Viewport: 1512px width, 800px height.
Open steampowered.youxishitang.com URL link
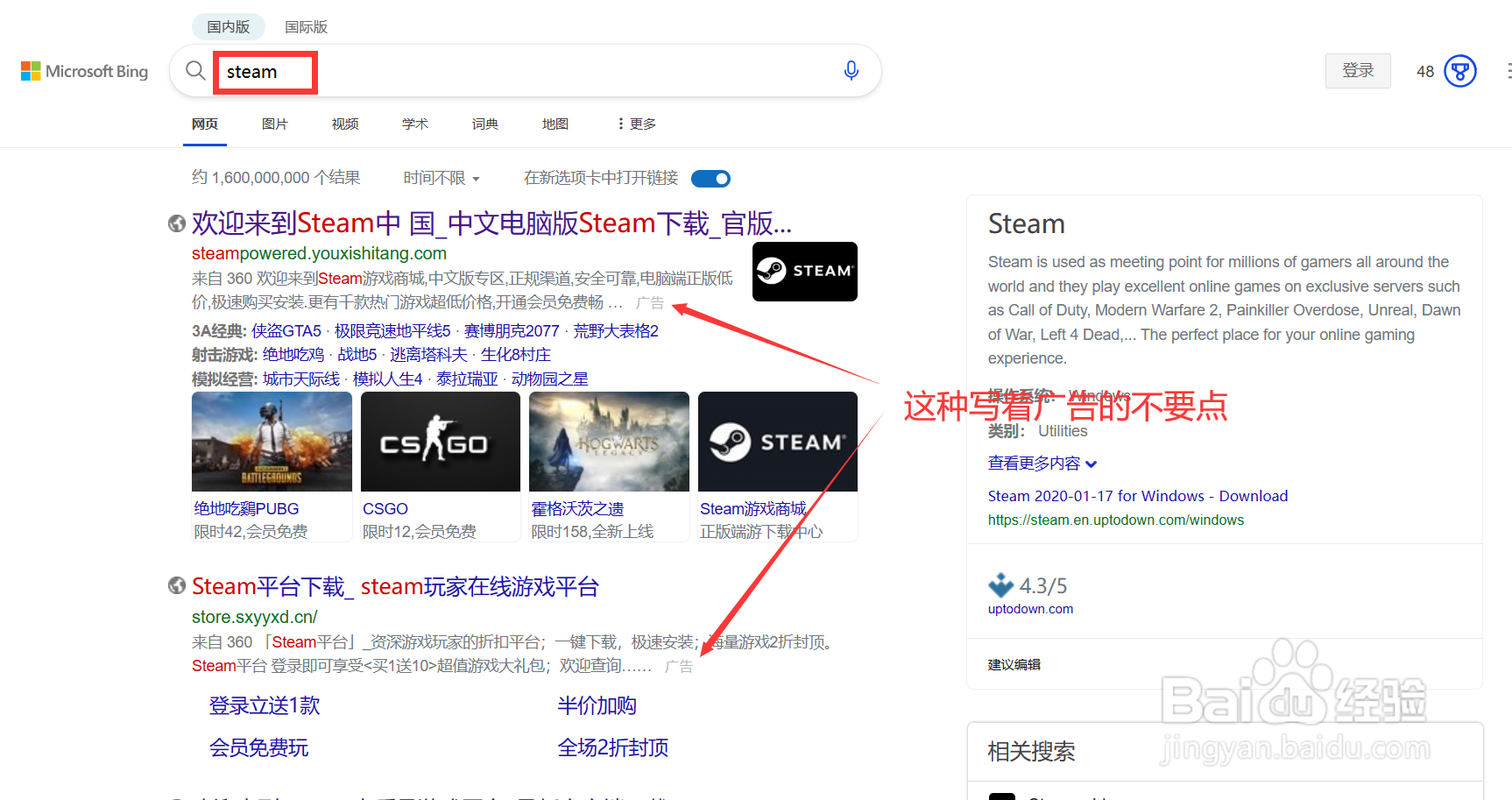pyautogui.click(x=319, y=253)
